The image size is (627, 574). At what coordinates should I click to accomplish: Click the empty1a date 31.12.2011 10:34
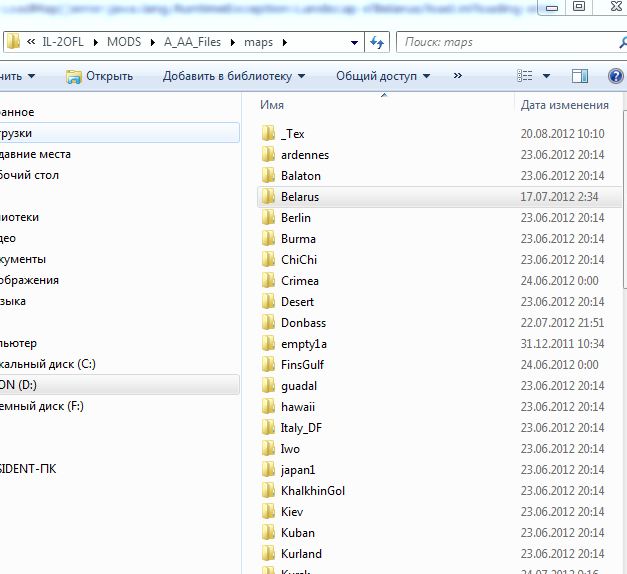click(562, 344)
